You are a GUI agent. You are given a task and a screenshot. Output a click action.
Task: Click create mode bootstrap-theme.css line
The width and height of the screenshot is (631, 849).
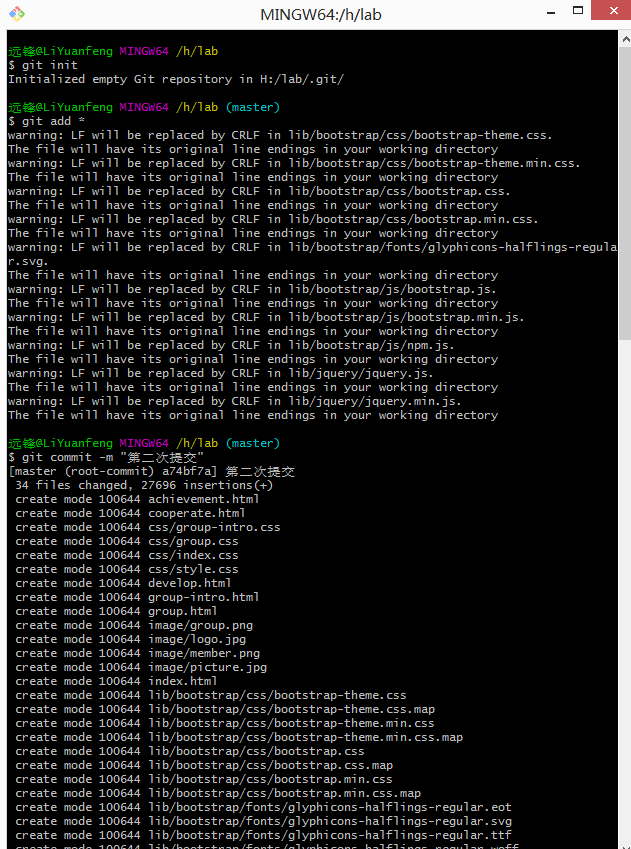(x=211, y=695)
